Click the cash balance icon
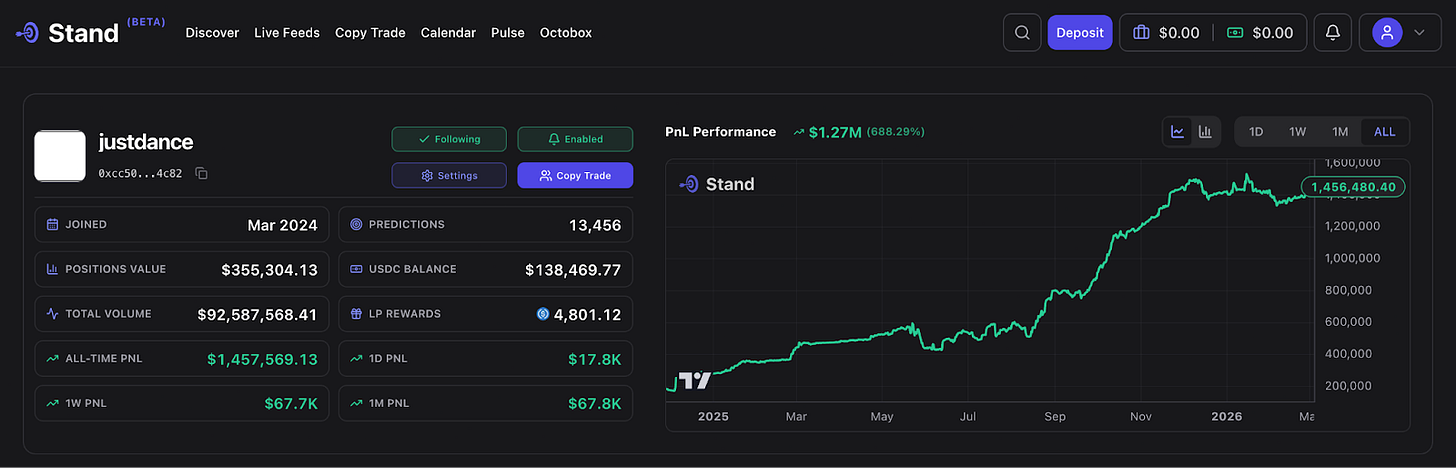Viewport: 1456px width, 468px height. (1235, 33)
